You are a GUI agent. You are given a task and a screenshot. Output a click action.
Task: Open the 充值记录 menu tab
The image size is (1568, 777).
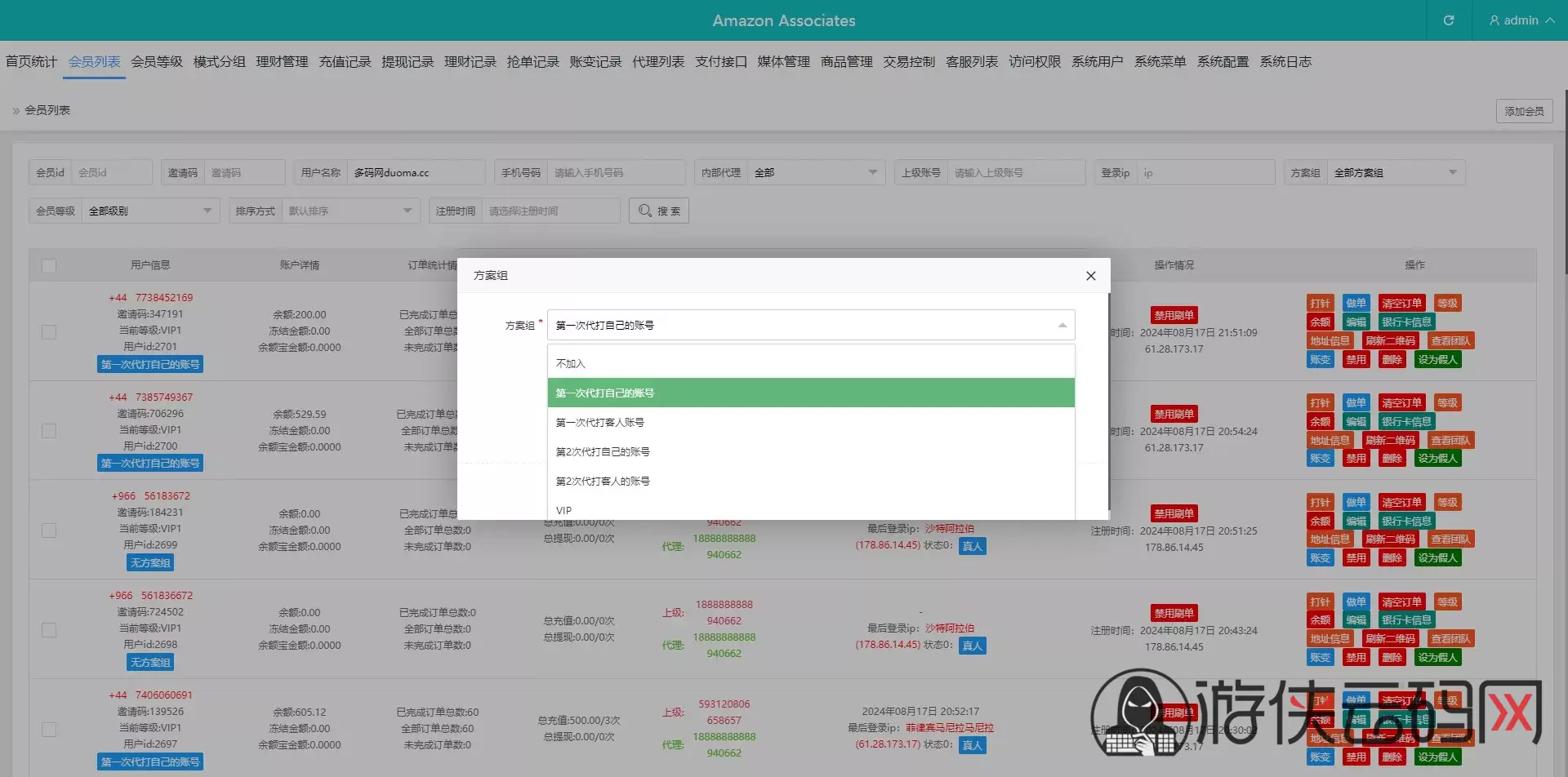pyautogui.click(x=345, y=62)
